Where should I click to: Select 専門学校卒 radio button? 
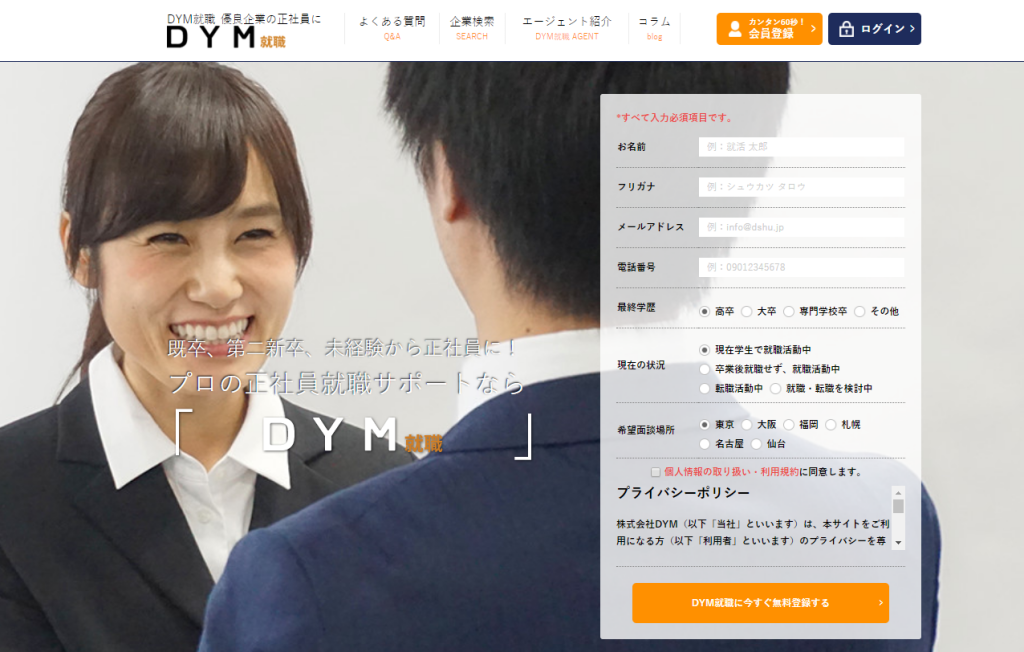(789, 312)
